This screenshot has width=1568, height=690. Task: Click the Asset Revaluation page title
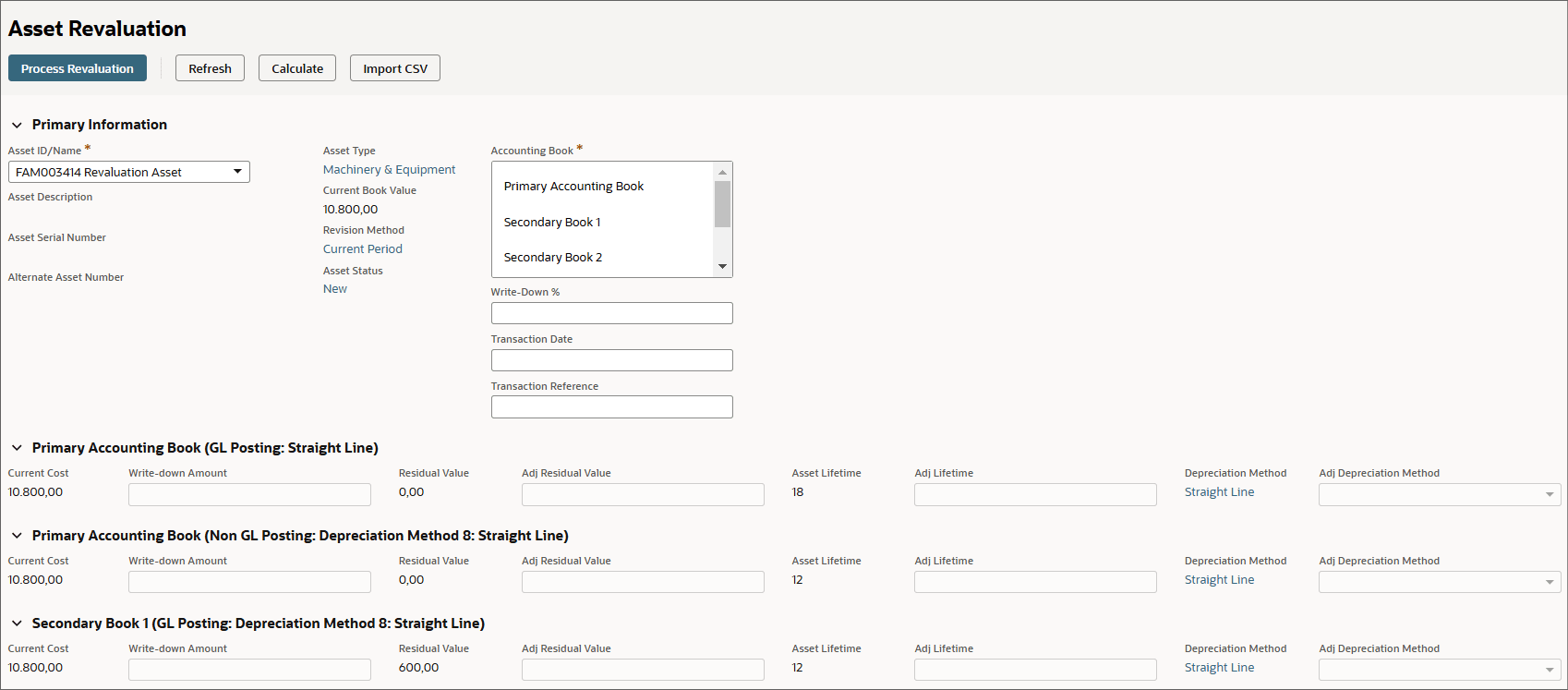point(97,29)
